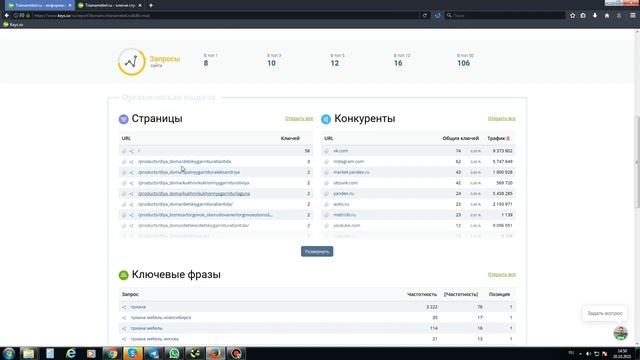
Task: Open link icon beside avito.ru competitor
Action: point(327,204)
